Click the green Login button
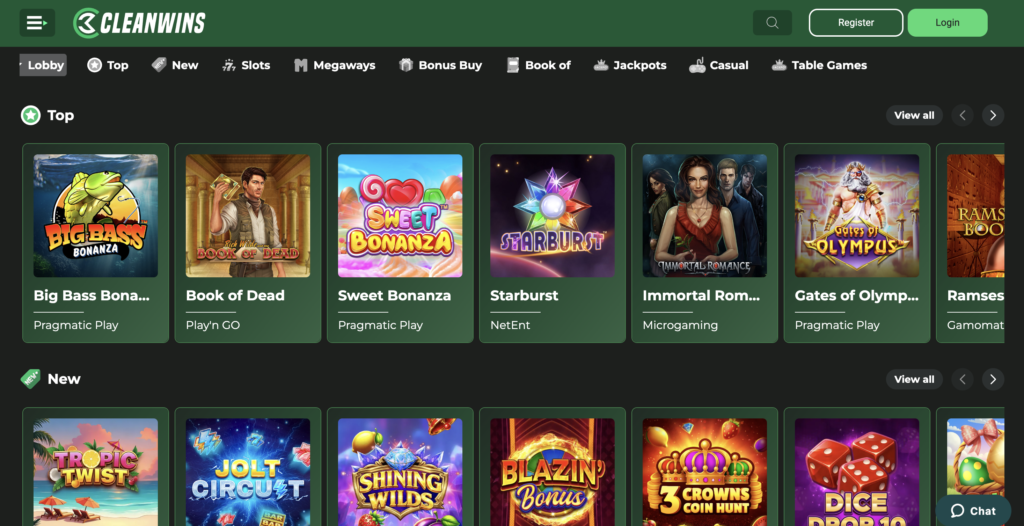The height and width of the screenshot is (526, 1024). 947,22
